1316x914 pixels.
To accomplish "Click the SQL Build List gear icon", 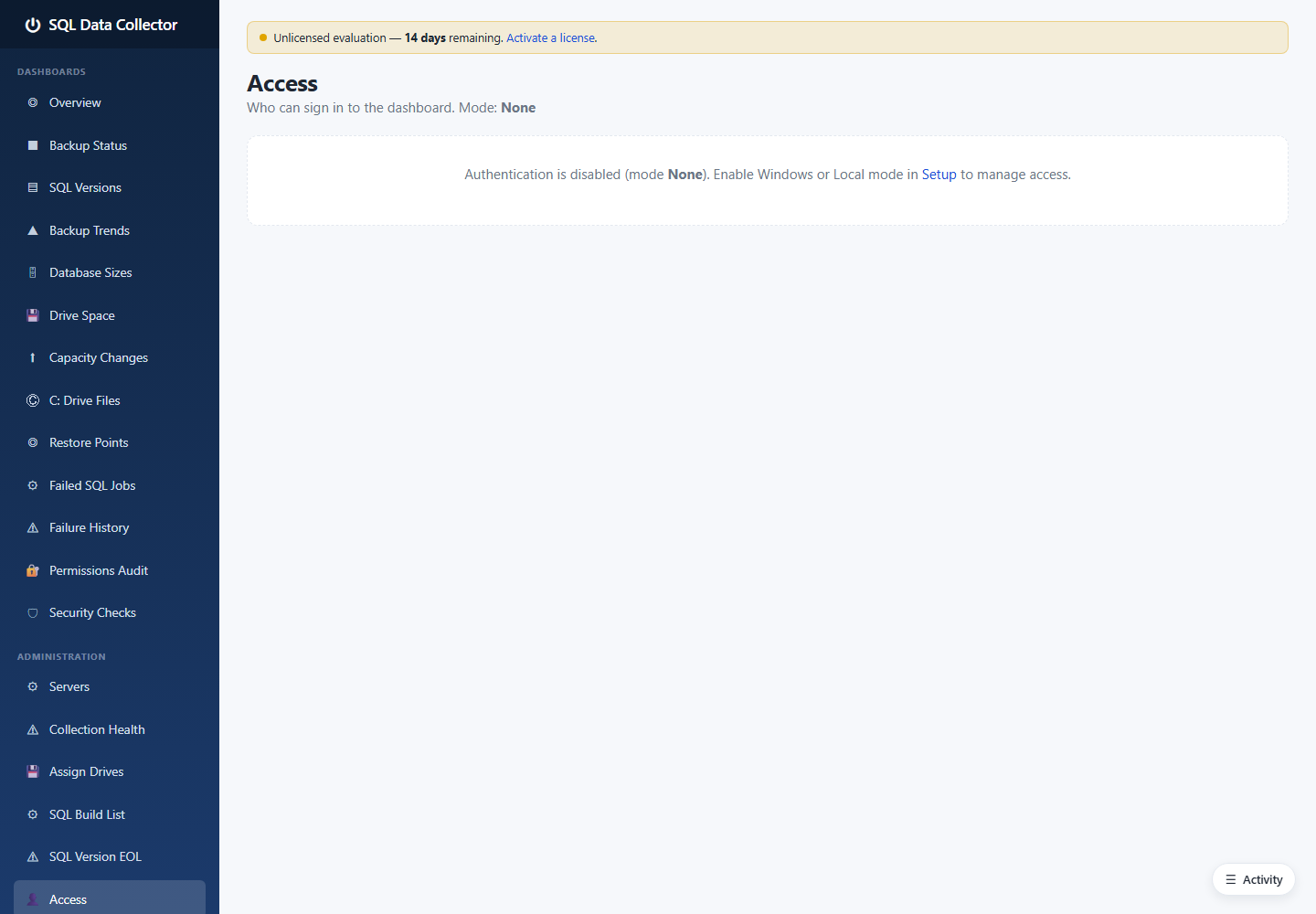I will pos(33,814).
